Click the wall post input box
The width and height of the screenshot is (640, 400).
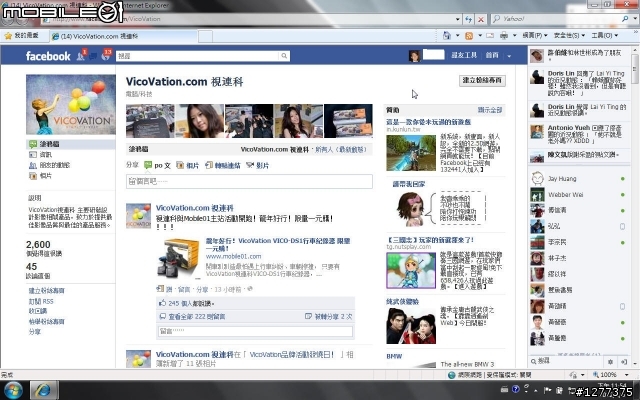[x=249, y=182]
